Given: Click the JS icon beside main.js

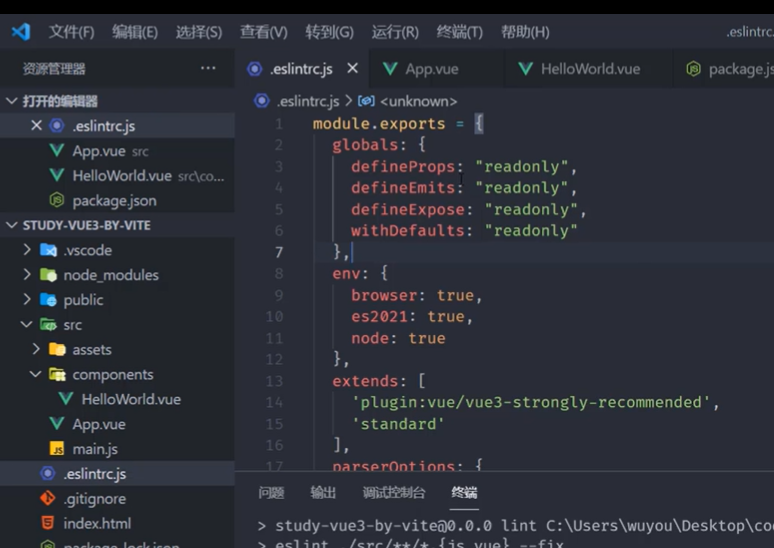Looking at the screenshot, I should [x=57, y=448].
